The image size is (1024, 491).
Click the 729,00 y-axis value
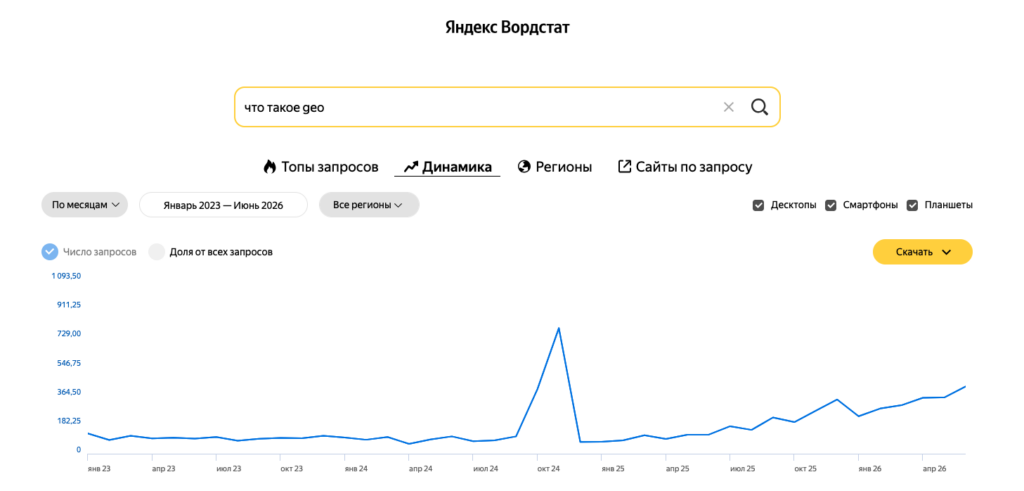(x=69, y=334)
